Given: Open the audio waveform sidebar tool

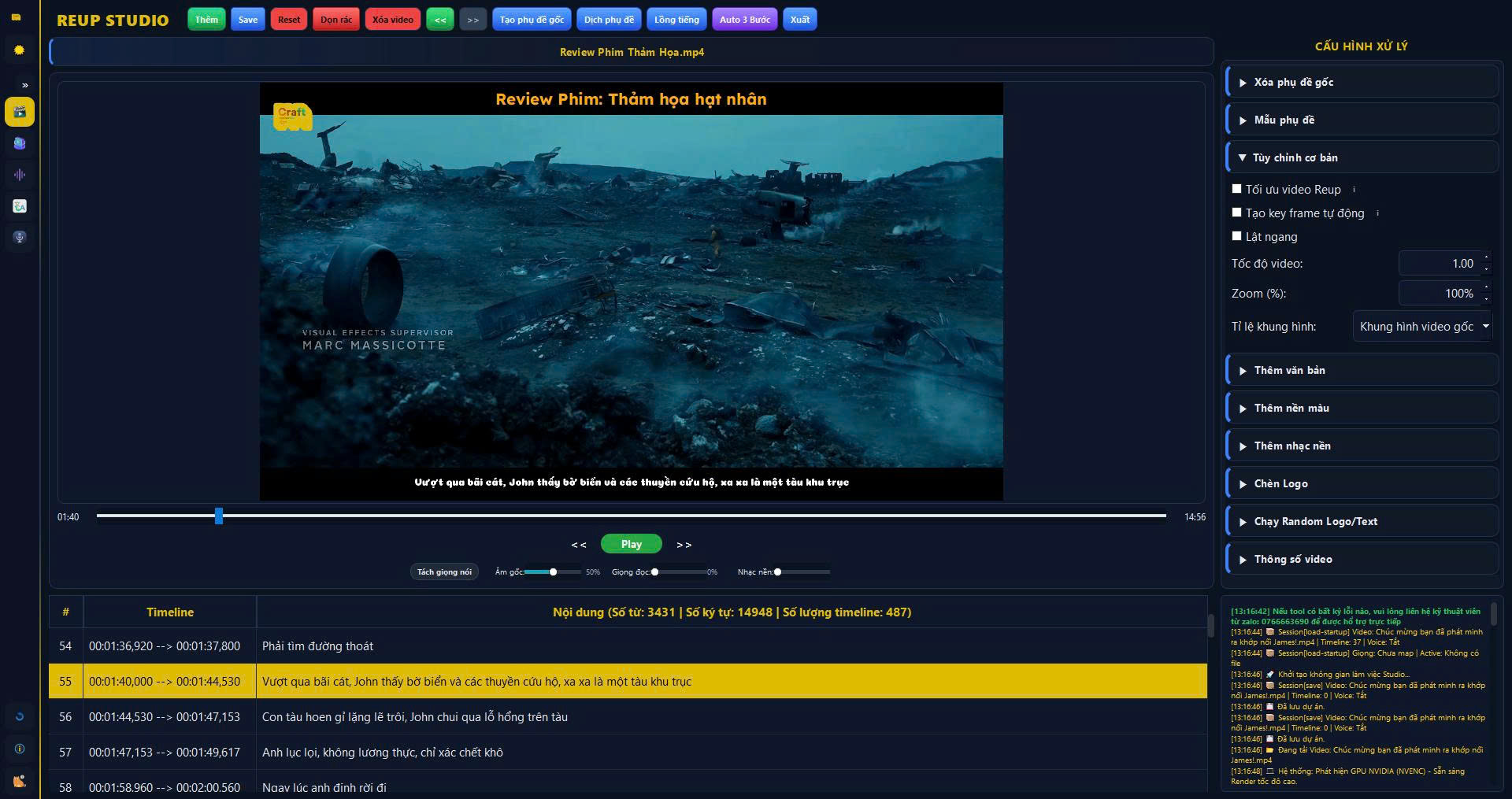Looking at the screenshot, I should coord(20,175).
